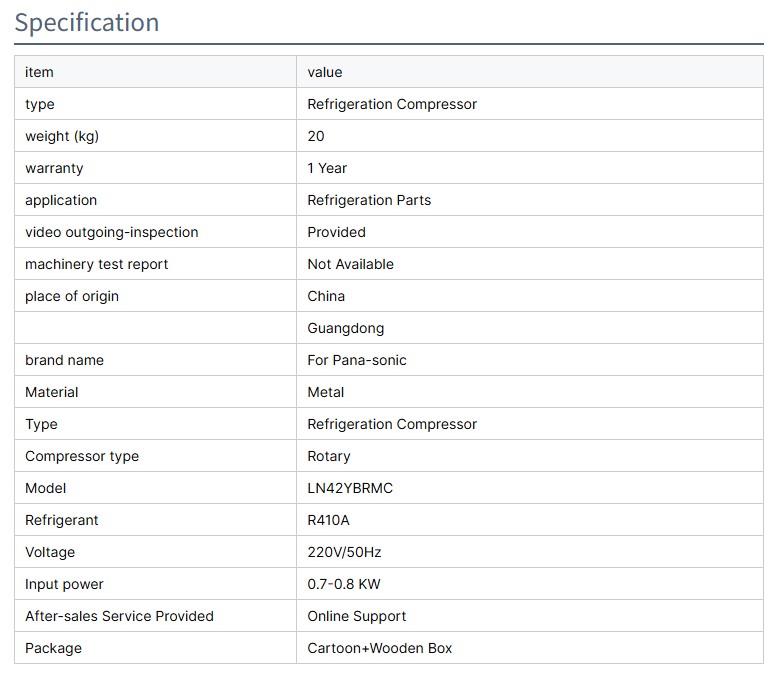
Task: Click the weight (kg) label
Action: (62, 136)
